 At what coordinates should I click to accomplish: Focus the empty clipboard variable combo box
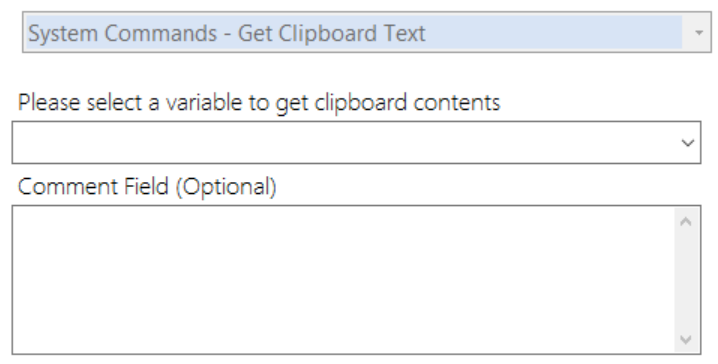356,142
